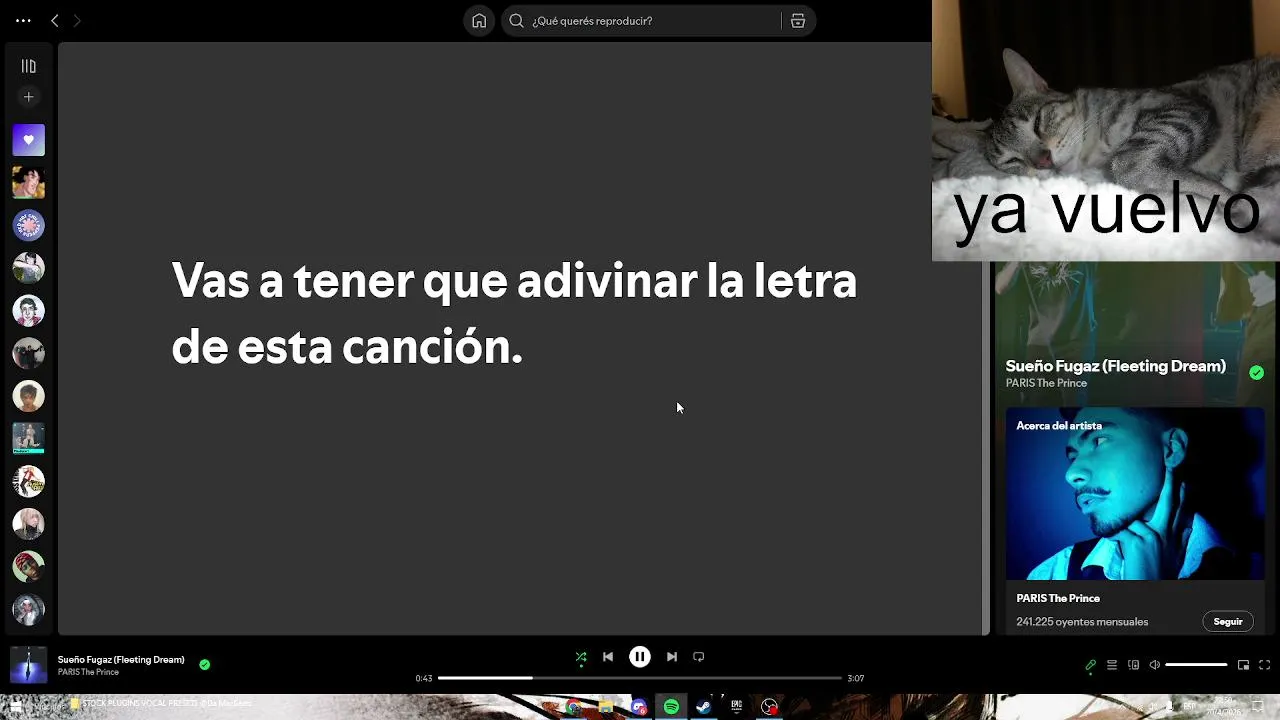Image resolution: width=1280 pixels, height=720 pixels.
Task: Open Steam from the taskbar
Action: [704, 707]
